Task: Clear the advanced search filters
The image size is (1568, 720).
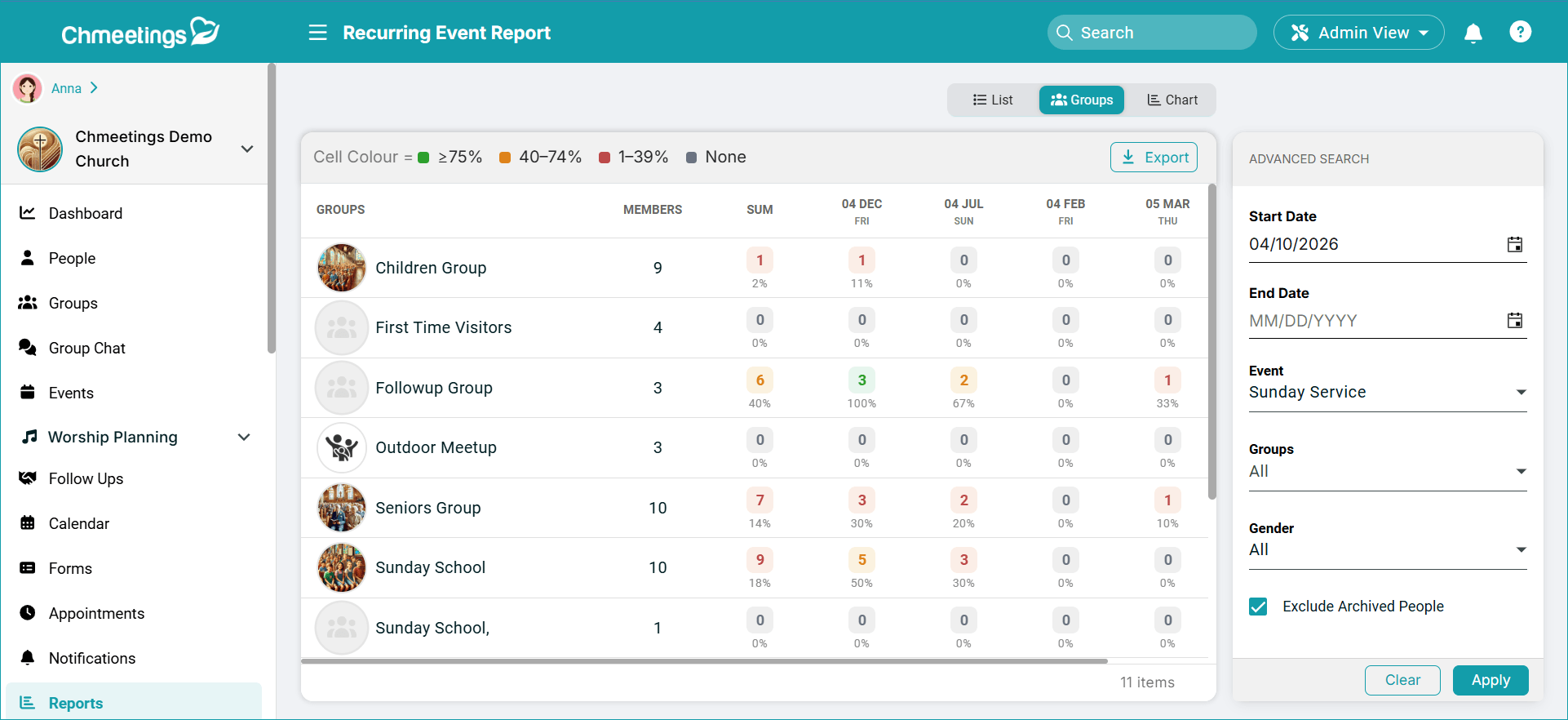Action: (x=1402, y=680)
